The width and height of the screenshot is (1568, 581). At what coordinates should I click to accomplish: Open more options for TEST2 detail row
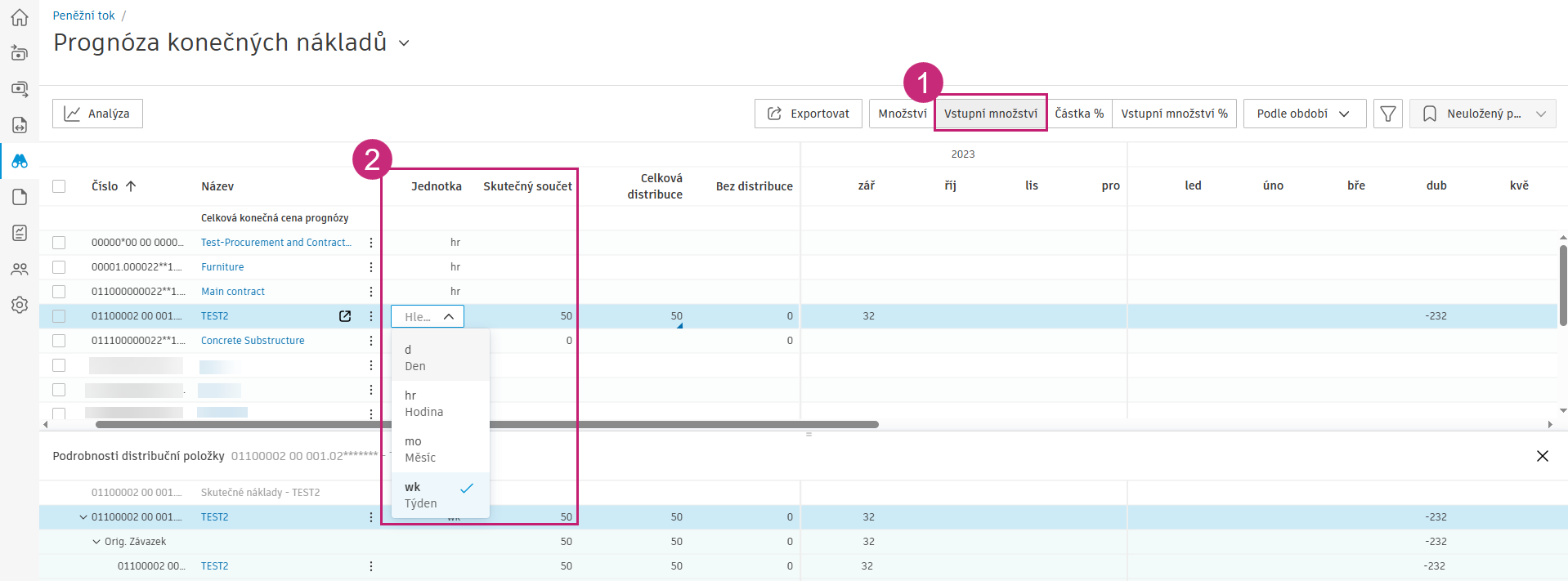(371, 517)
